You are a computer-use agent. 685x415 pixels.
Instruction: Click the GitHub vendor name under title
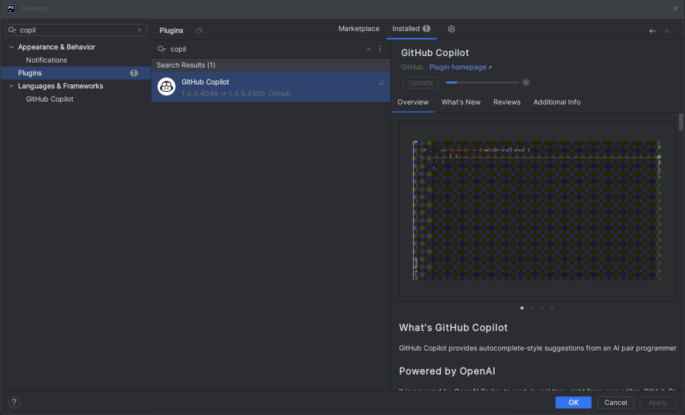[x=412, y=67]
